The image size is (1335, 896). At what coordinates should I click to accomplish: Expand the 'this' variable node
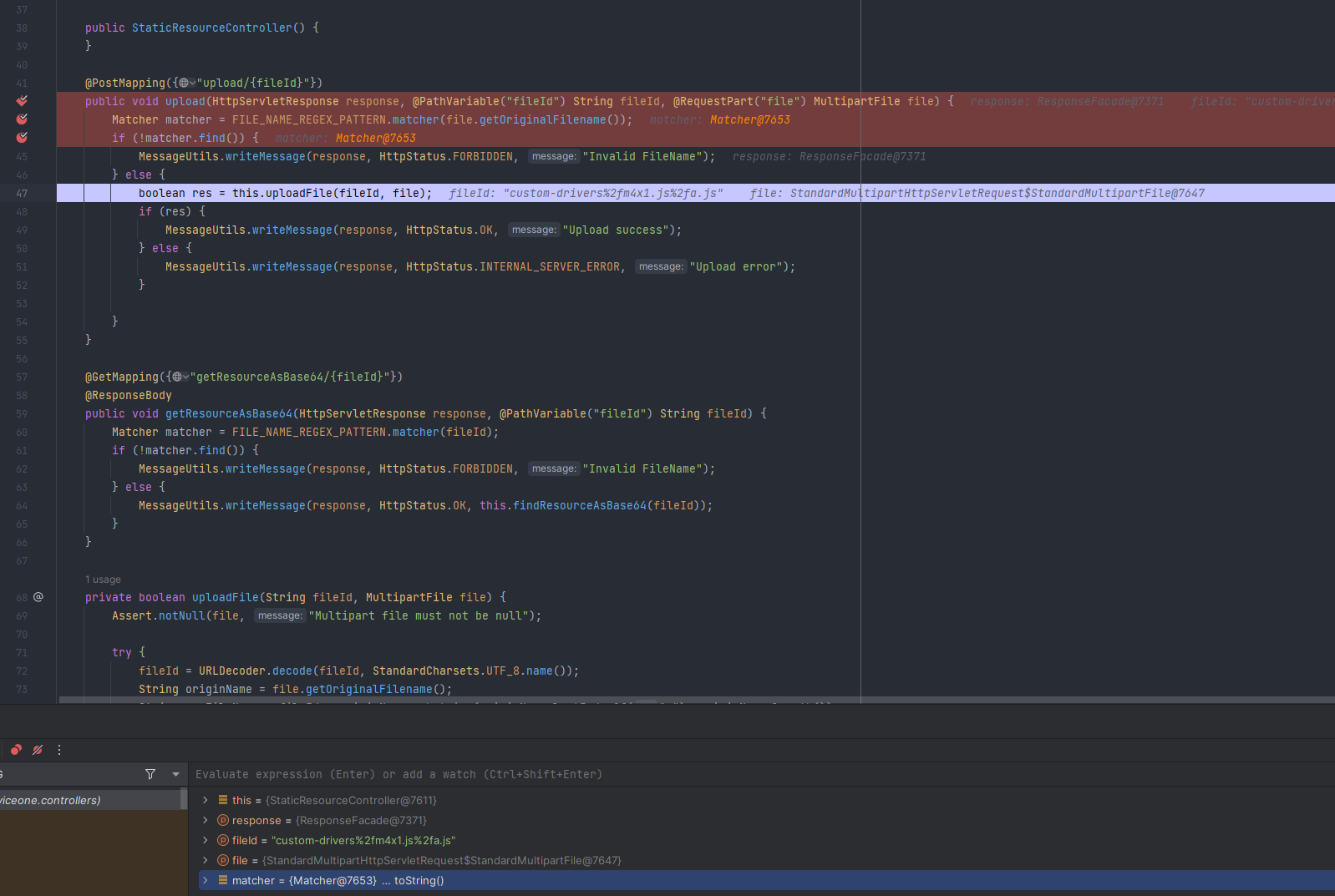tap(206, 800)
